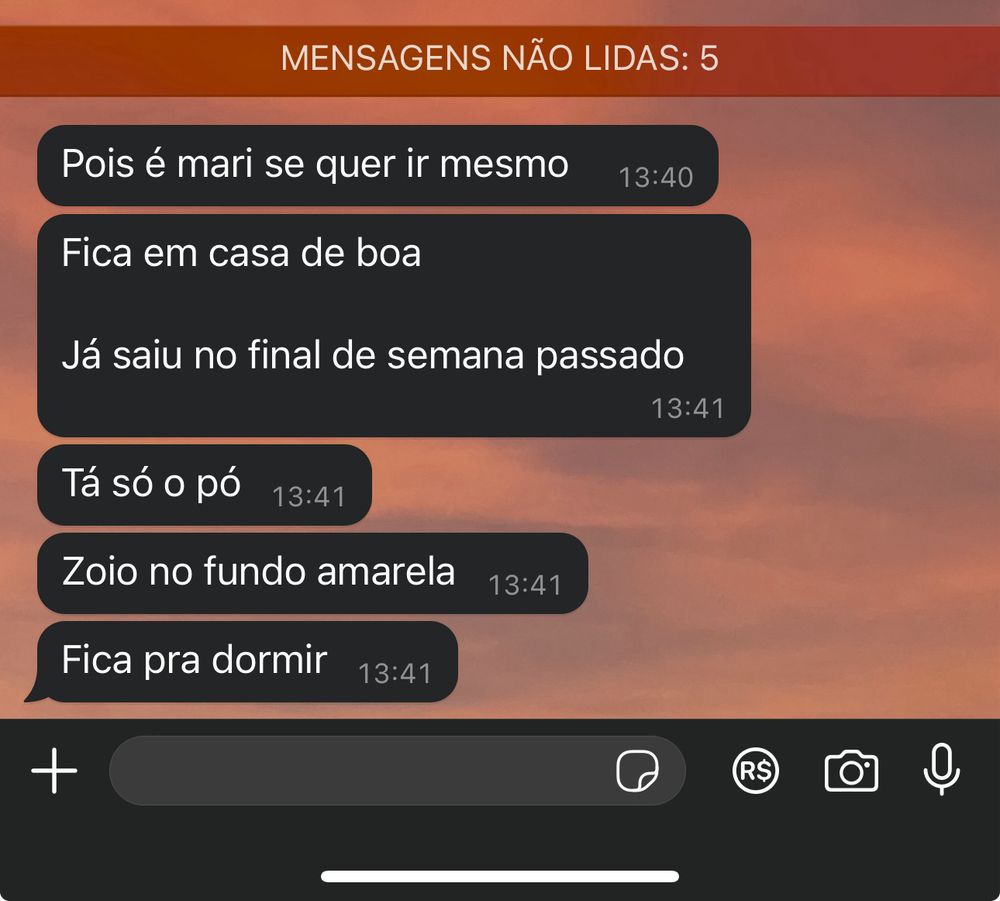
Task: Tap 'Já saiu no final de semana passado' text
Action: pos(373,355)
